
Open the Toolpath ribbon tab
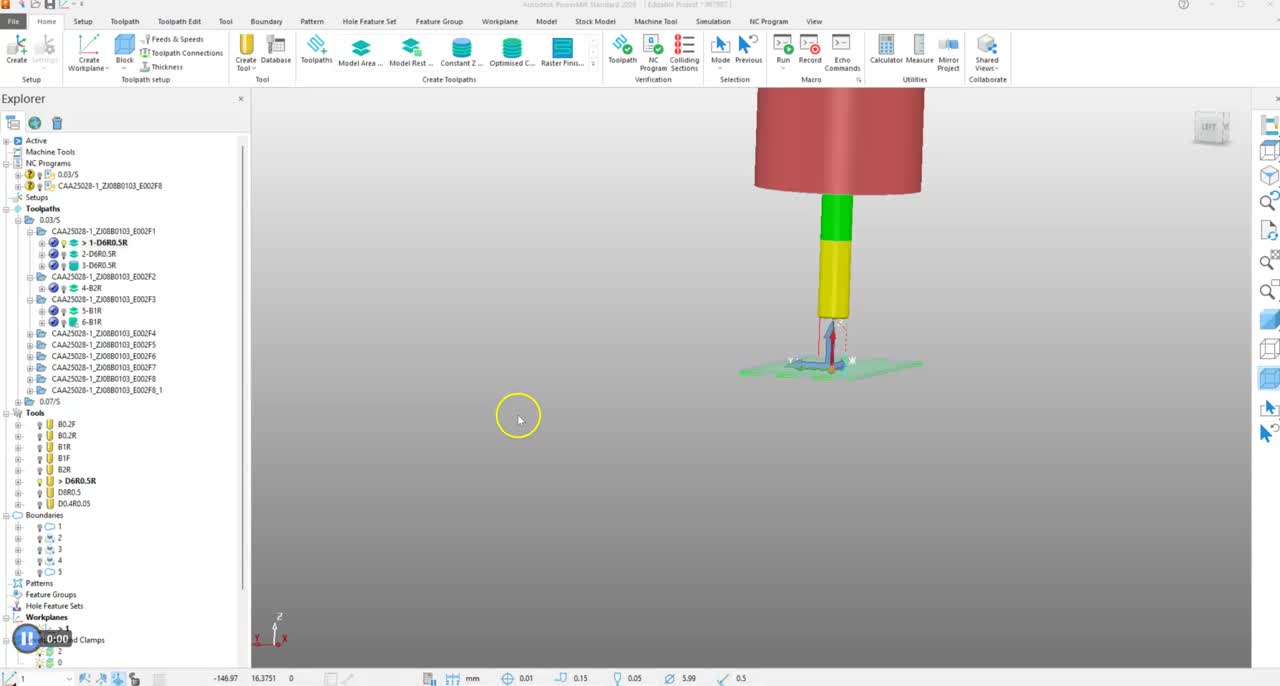[125, 21]
